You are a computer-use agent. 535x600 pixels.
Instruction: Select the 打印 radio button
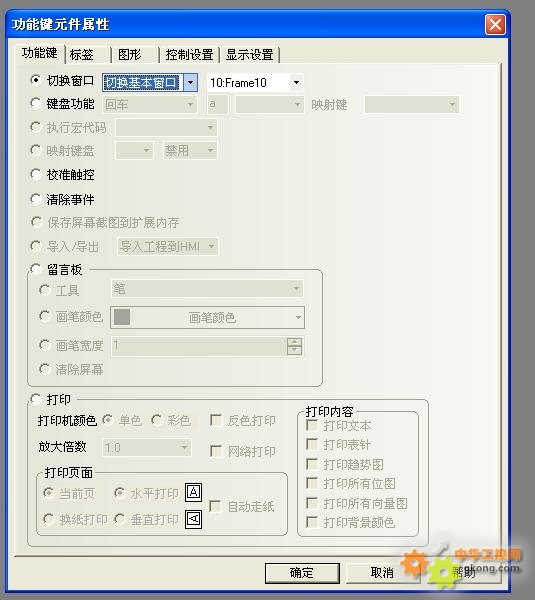click(x=36, y=399)
